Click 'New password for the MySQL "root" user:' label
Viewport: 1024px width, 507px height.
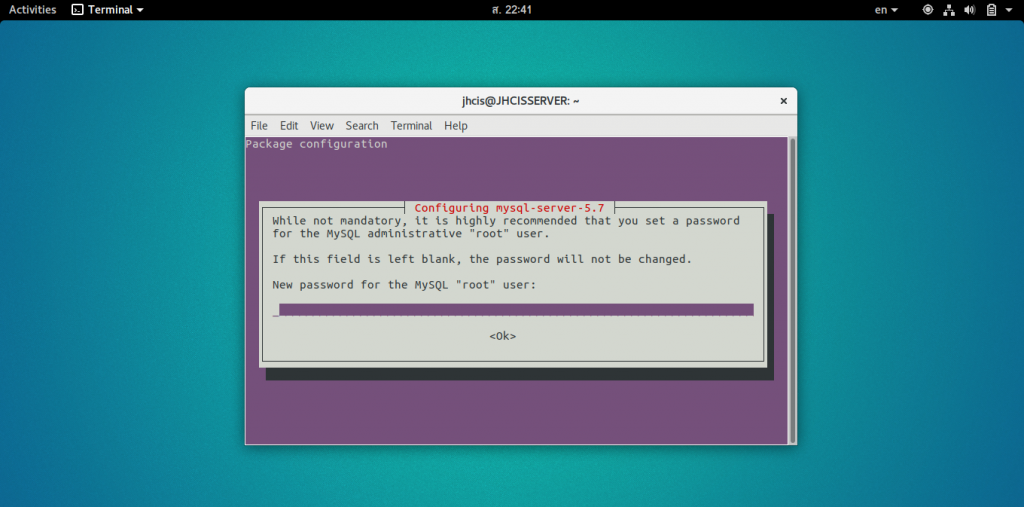pos(404,285)
